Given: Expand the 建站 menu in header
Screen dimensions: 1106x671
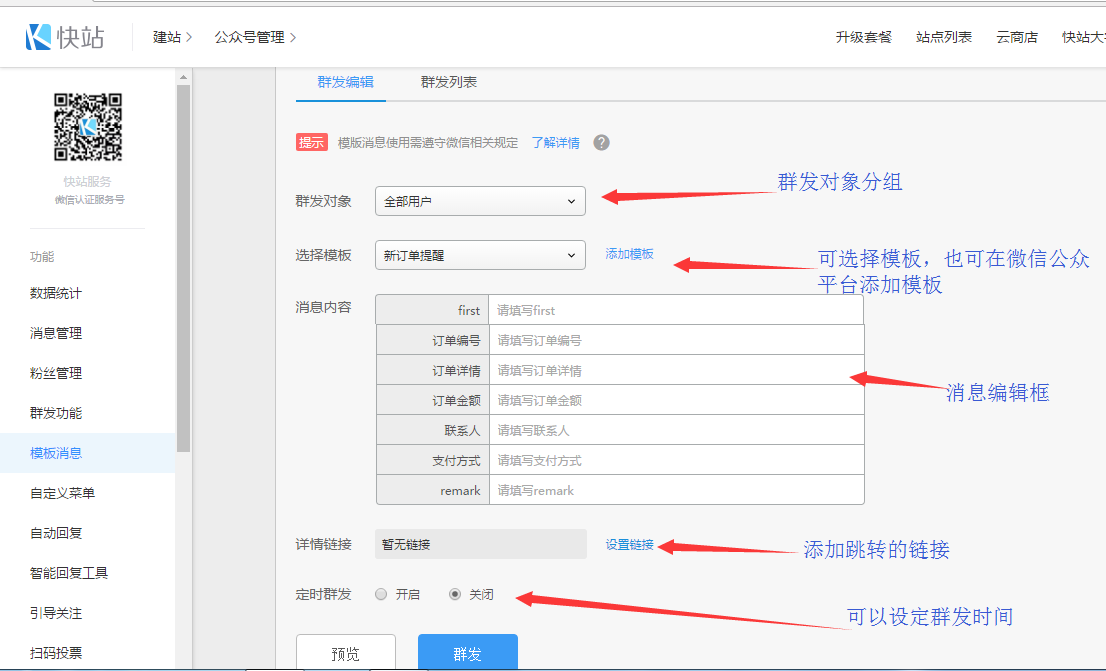Looking at the screenshot, I should pyautogui.click(x=172, y=37).
